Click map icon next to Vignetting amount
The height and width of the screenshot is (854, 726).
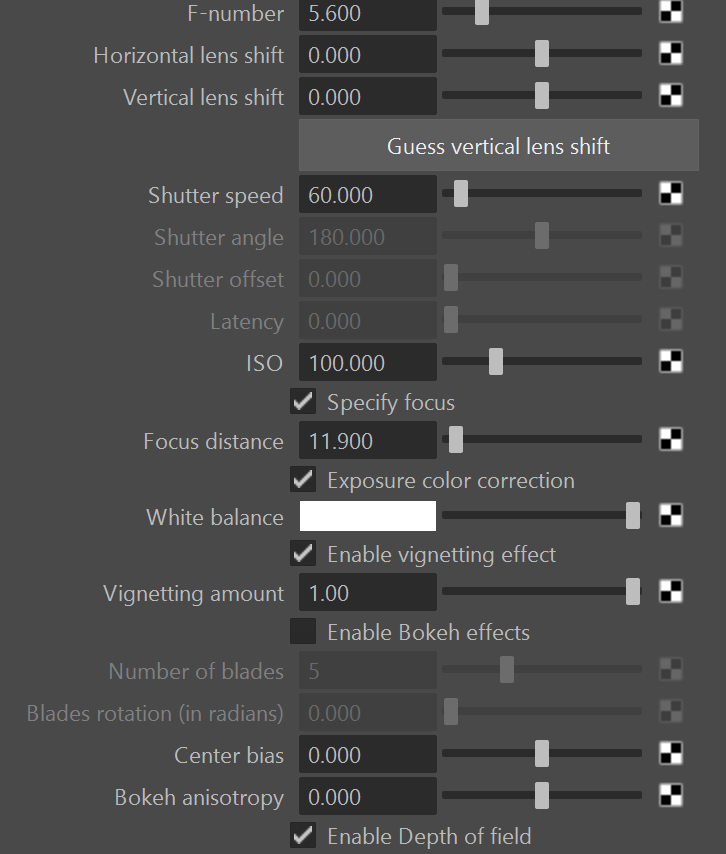click(671, 592)
